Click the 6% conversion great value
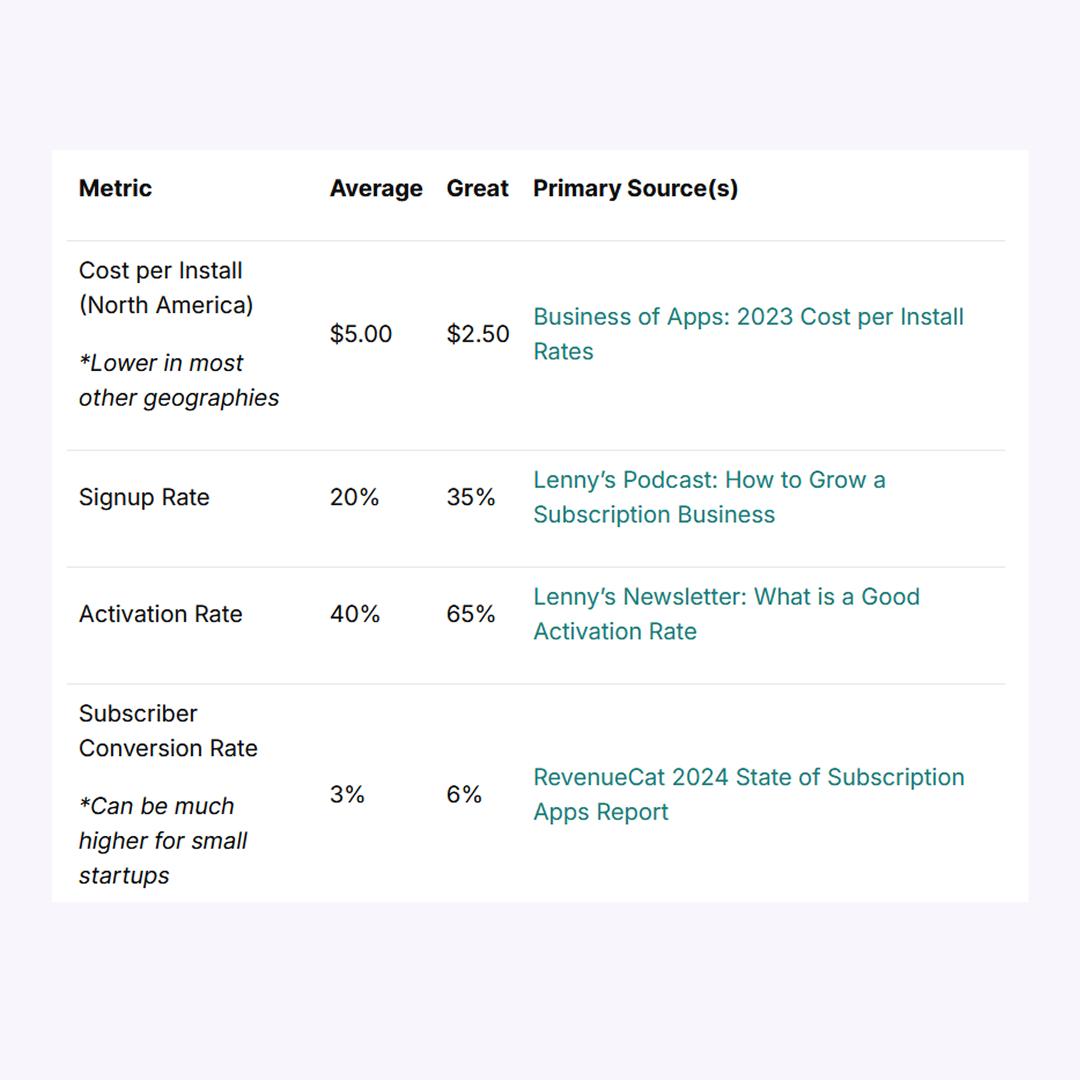Image resolution: width=1080 pixels, height=1080 pixels. point(464,794)
